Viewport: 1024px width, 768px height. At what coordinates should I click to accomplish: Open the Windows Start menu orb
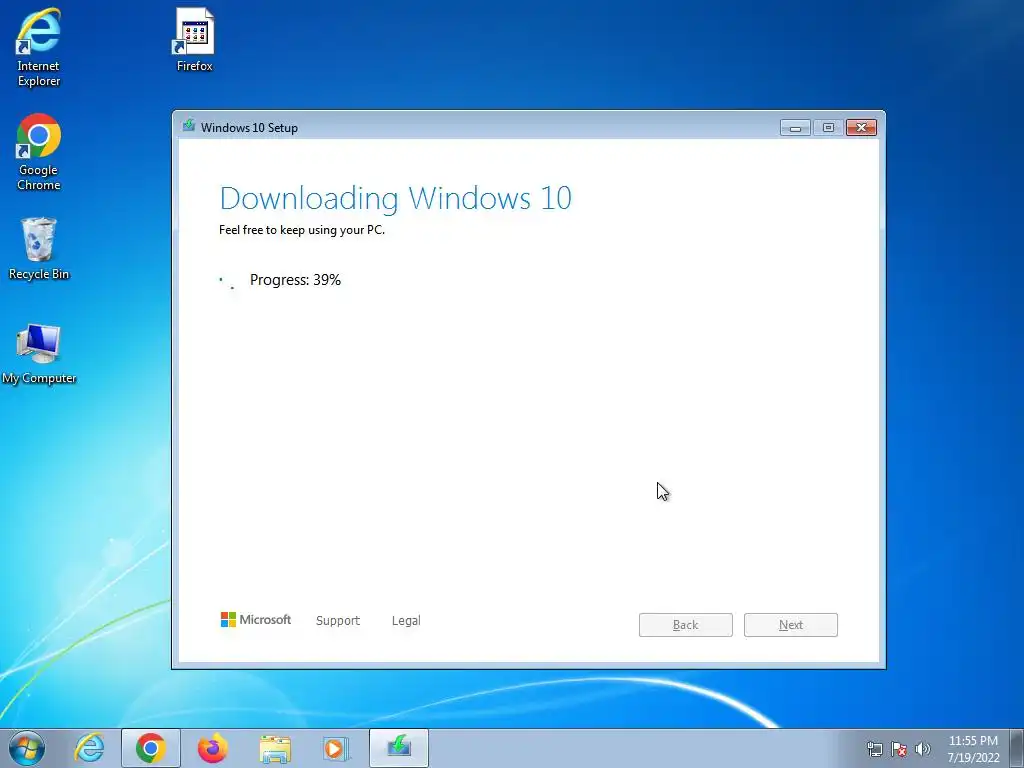[27, 748]
